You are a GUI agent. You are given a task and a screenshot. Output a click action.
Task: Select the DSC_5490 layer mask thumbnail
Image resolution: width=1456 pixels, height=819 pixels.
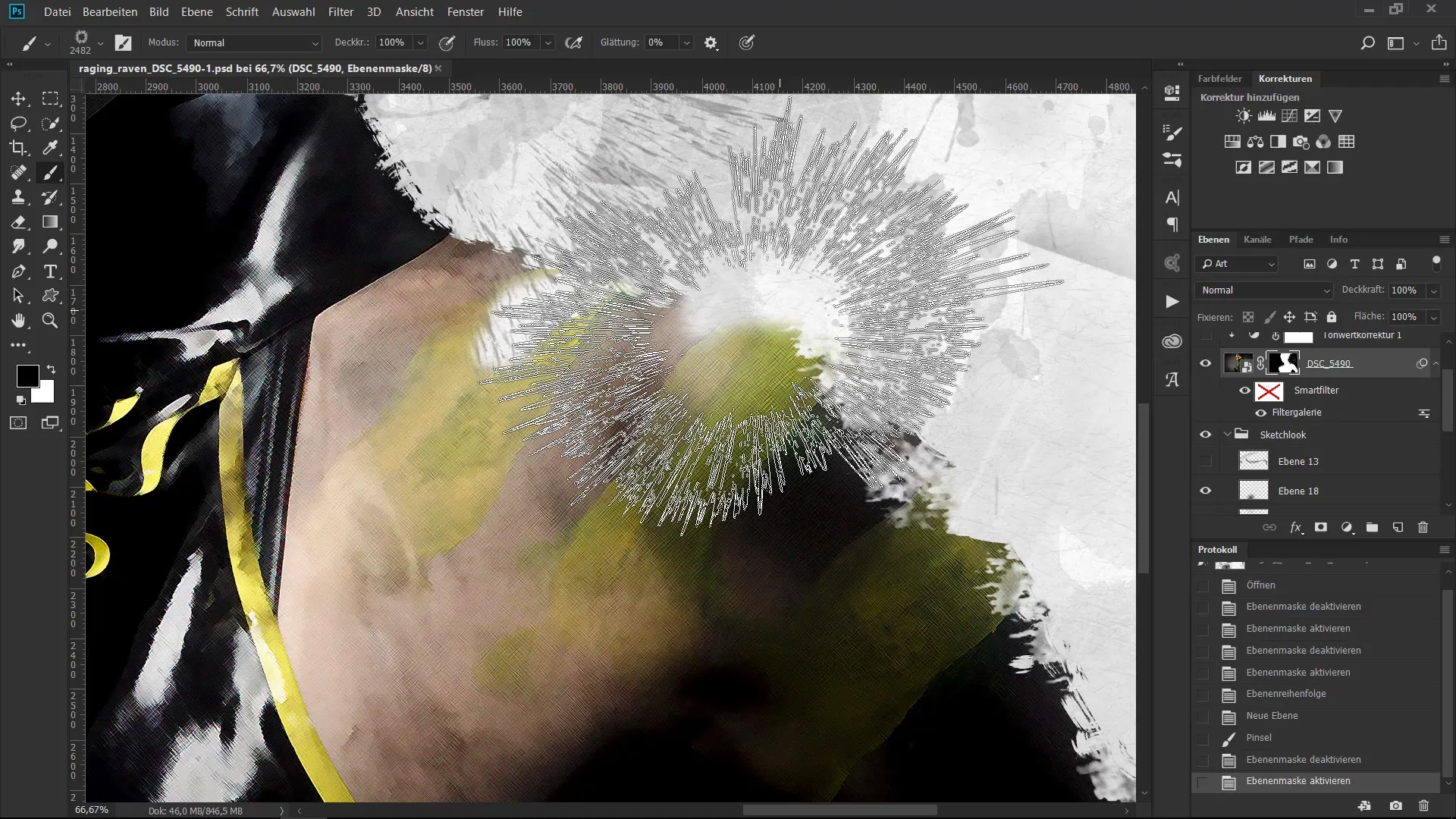[x=1284, y=363]
